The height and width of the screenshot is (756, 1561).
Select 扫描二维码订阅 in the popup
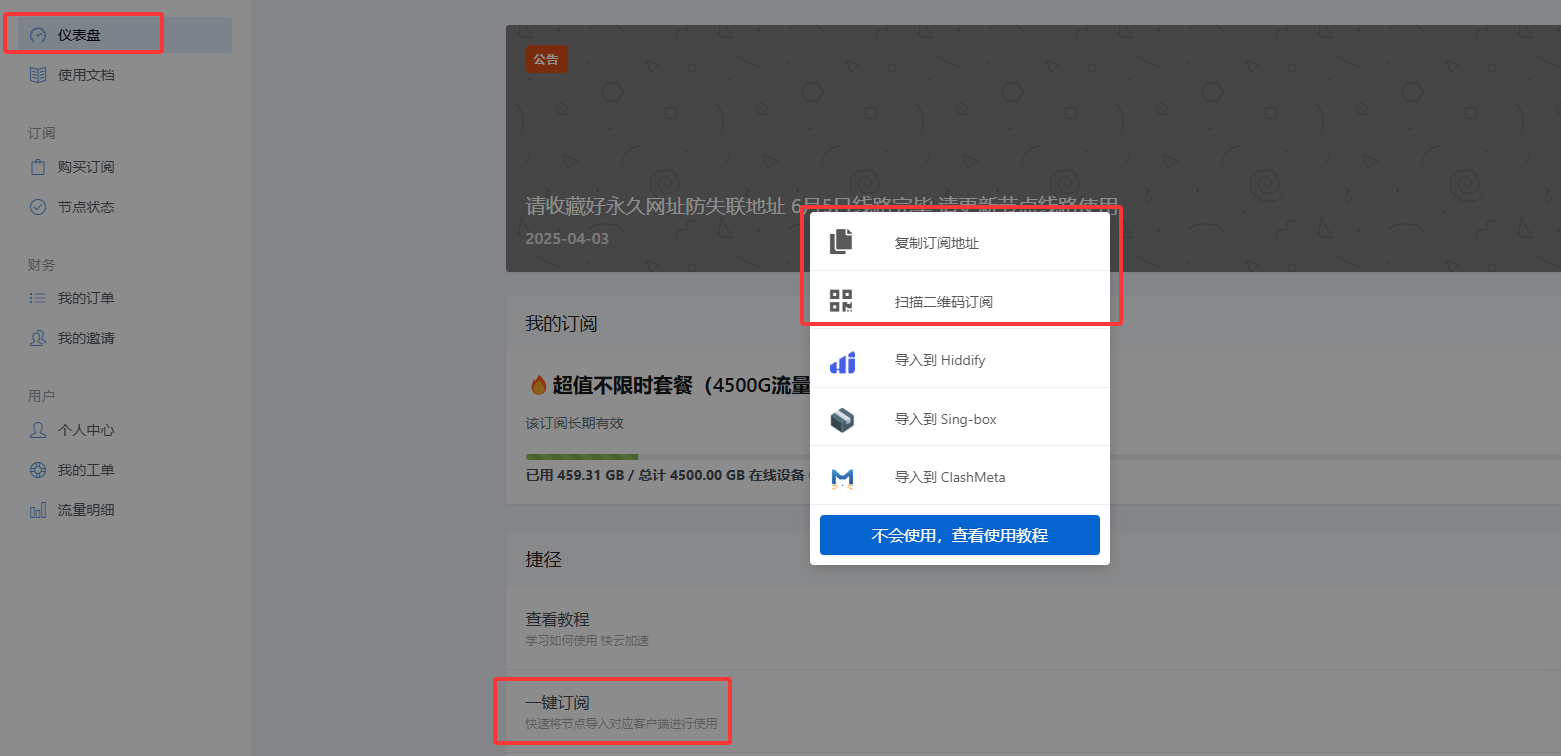(x=960, y=301)
